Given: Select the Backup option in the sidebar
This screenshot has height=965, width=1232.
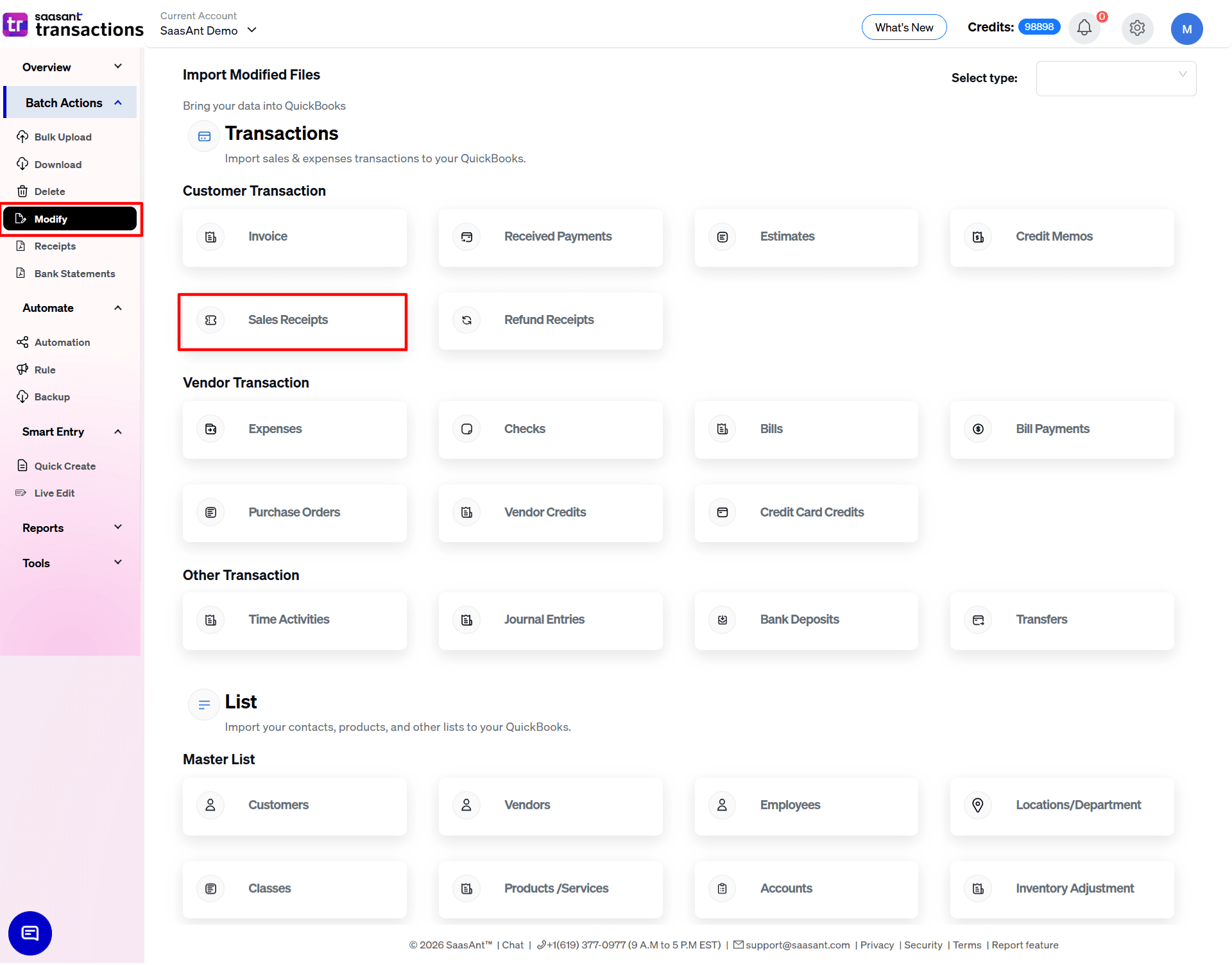Looking at the screenshot, I should coord(51,397).
